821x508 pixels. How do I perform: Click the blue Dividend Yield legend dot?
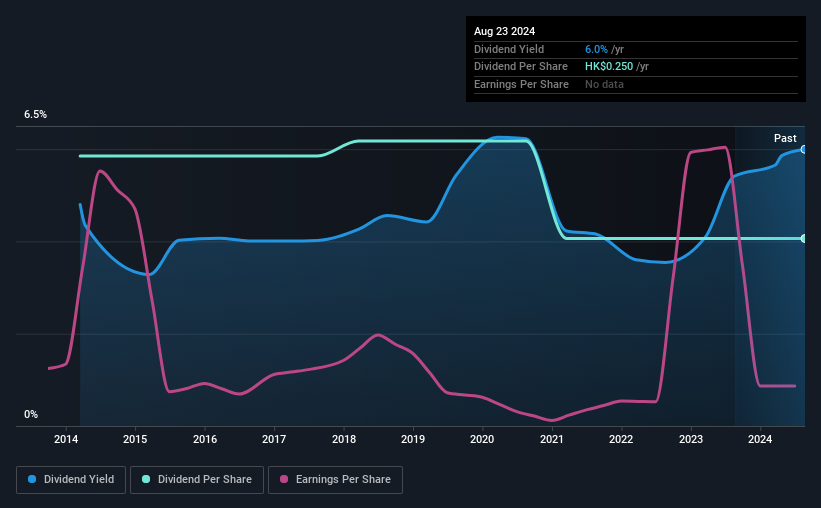click(x=32, y=479)
